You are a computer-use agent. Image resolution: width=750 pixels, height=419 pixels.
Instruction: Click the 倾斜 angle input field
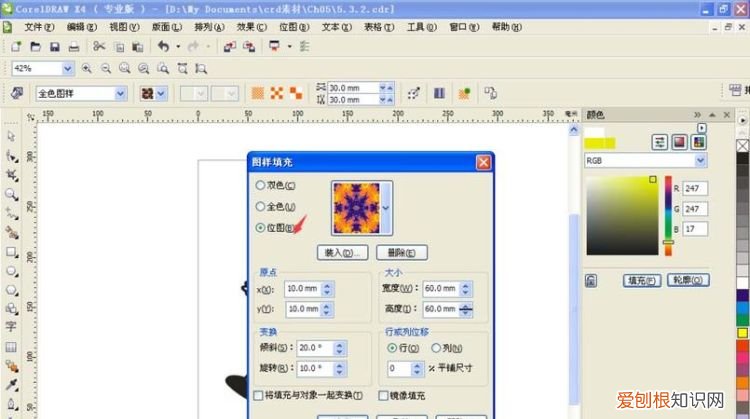315,348
